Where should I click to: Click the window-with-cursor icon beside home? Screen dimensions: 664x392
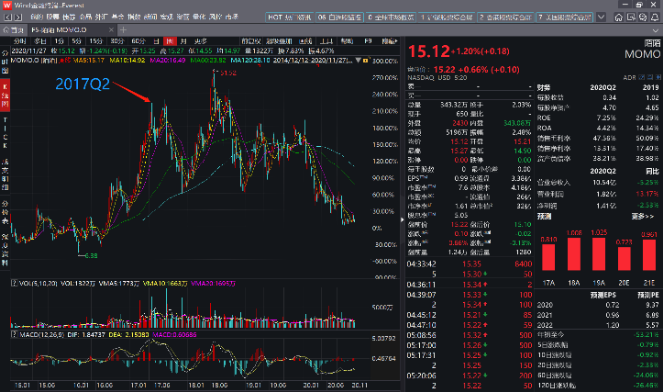(631, 17)
